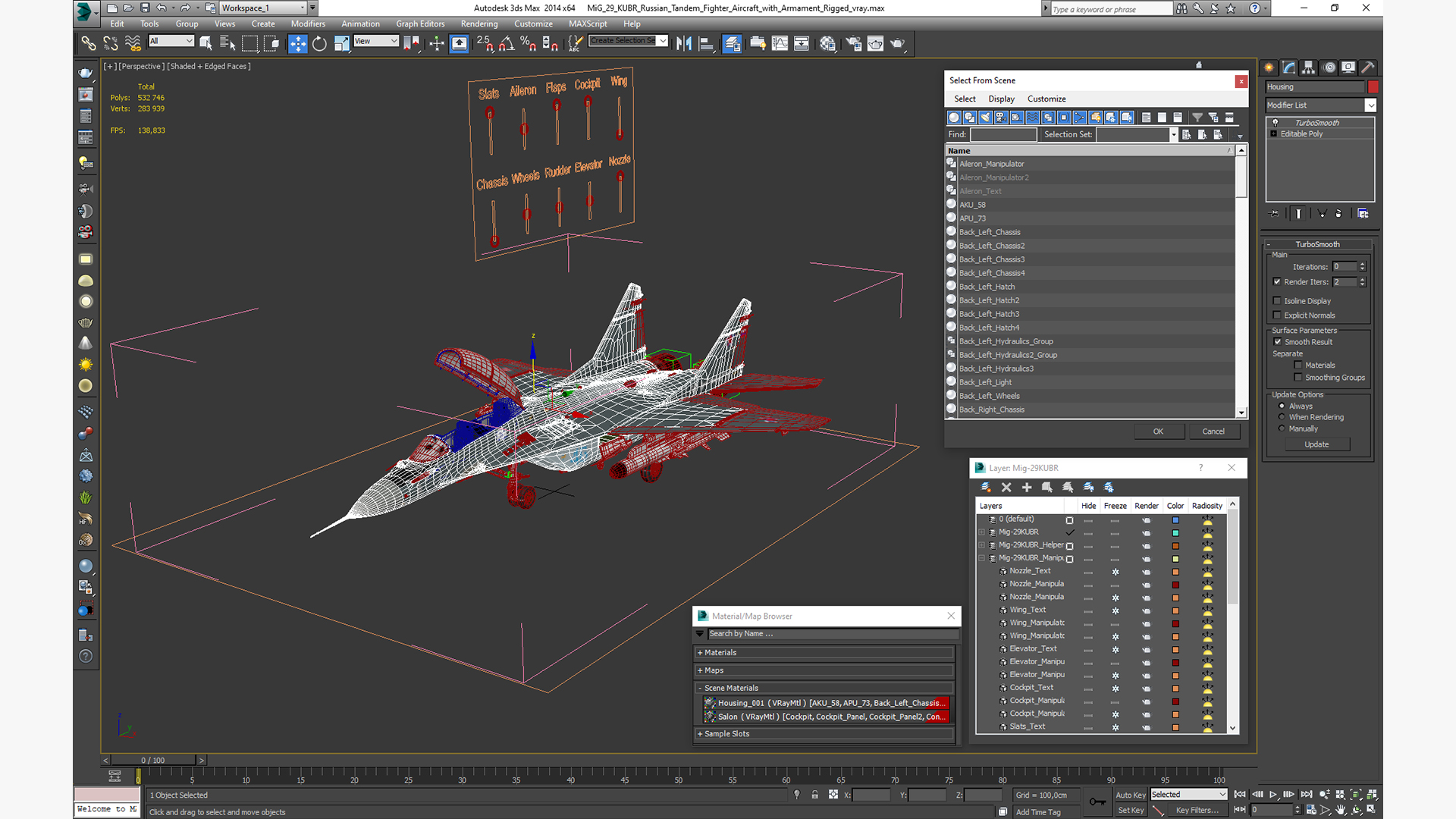Image resolution: width=1456 pixels, height=819 pixels.
Task: Click the Bind to Space Warp tool
Action: pyautogui.click(x=133, y=43)
